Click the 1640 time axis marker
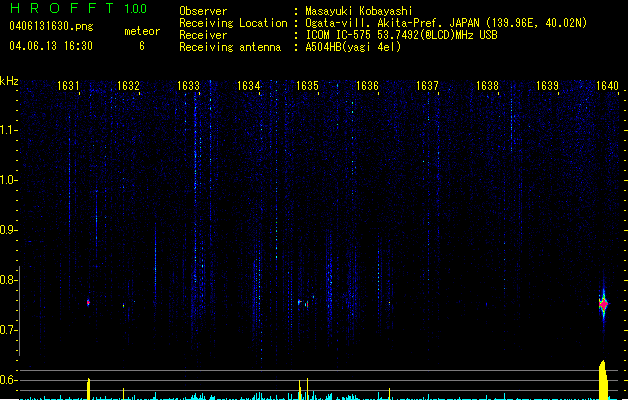Viewport: 629px width, 400px height. pos(607,86)
